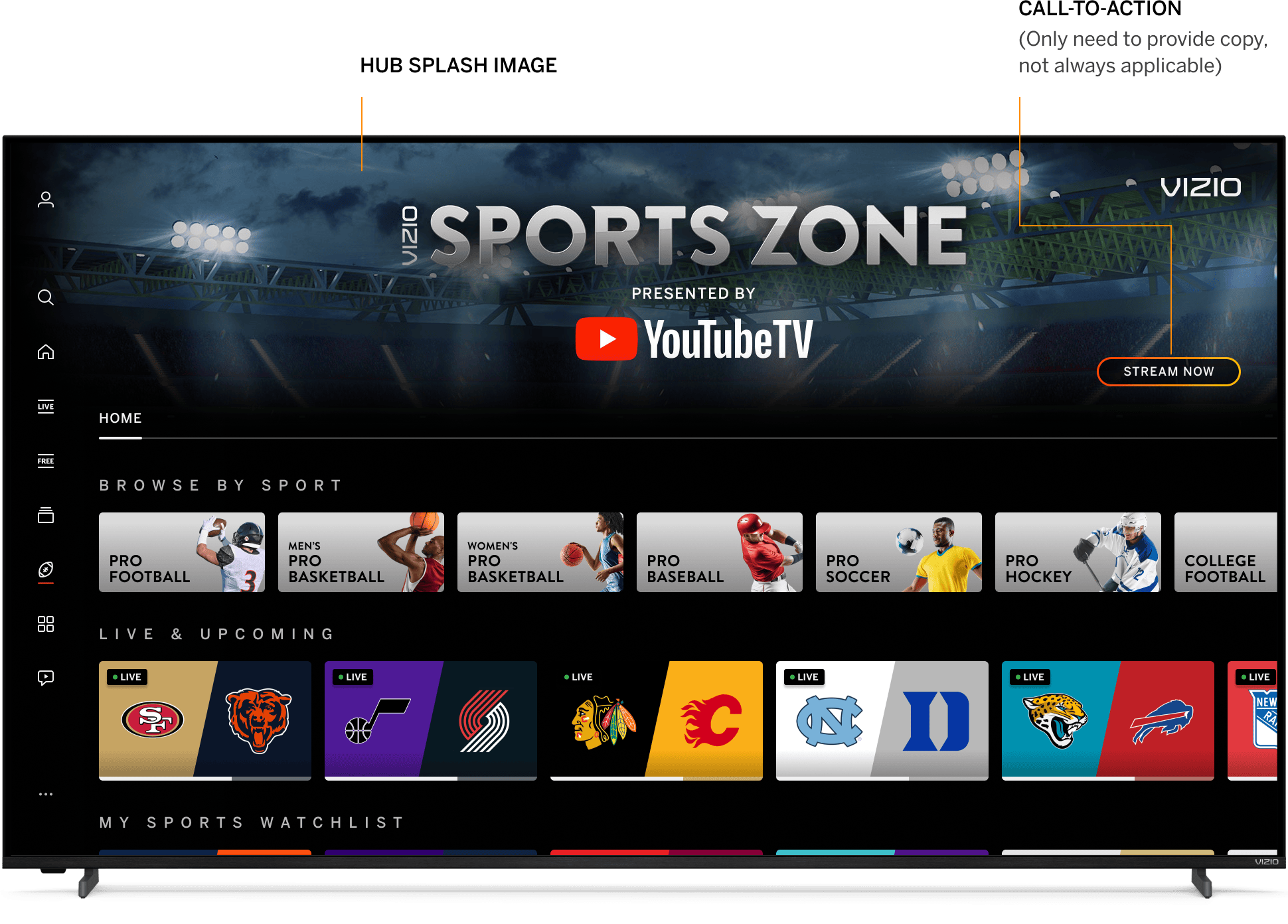
Task: Select the football Sports Zone sidebar icon
Action: [46, 568]
